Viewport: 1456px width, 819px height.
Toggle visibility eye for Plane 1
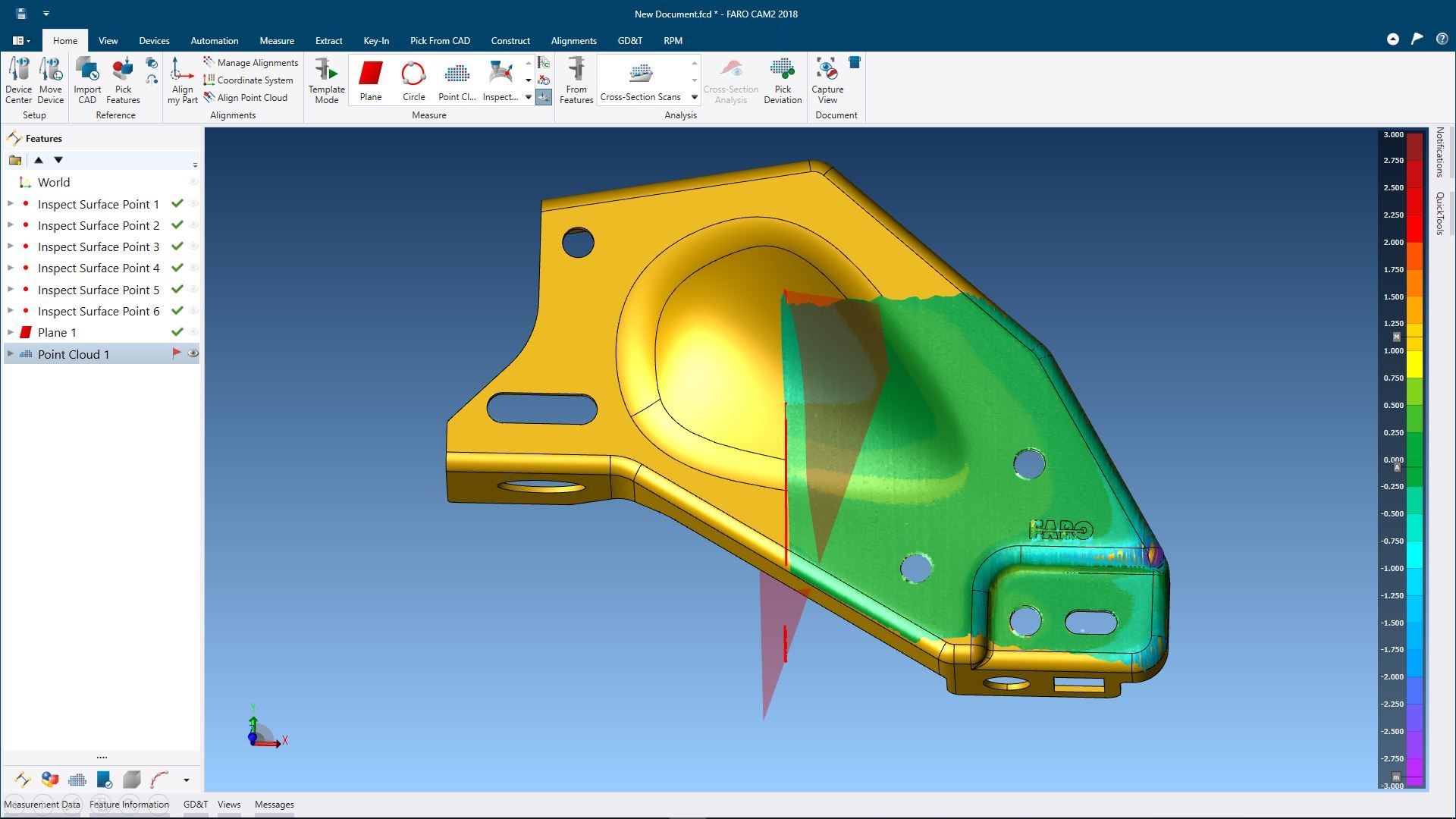point(193,332)
